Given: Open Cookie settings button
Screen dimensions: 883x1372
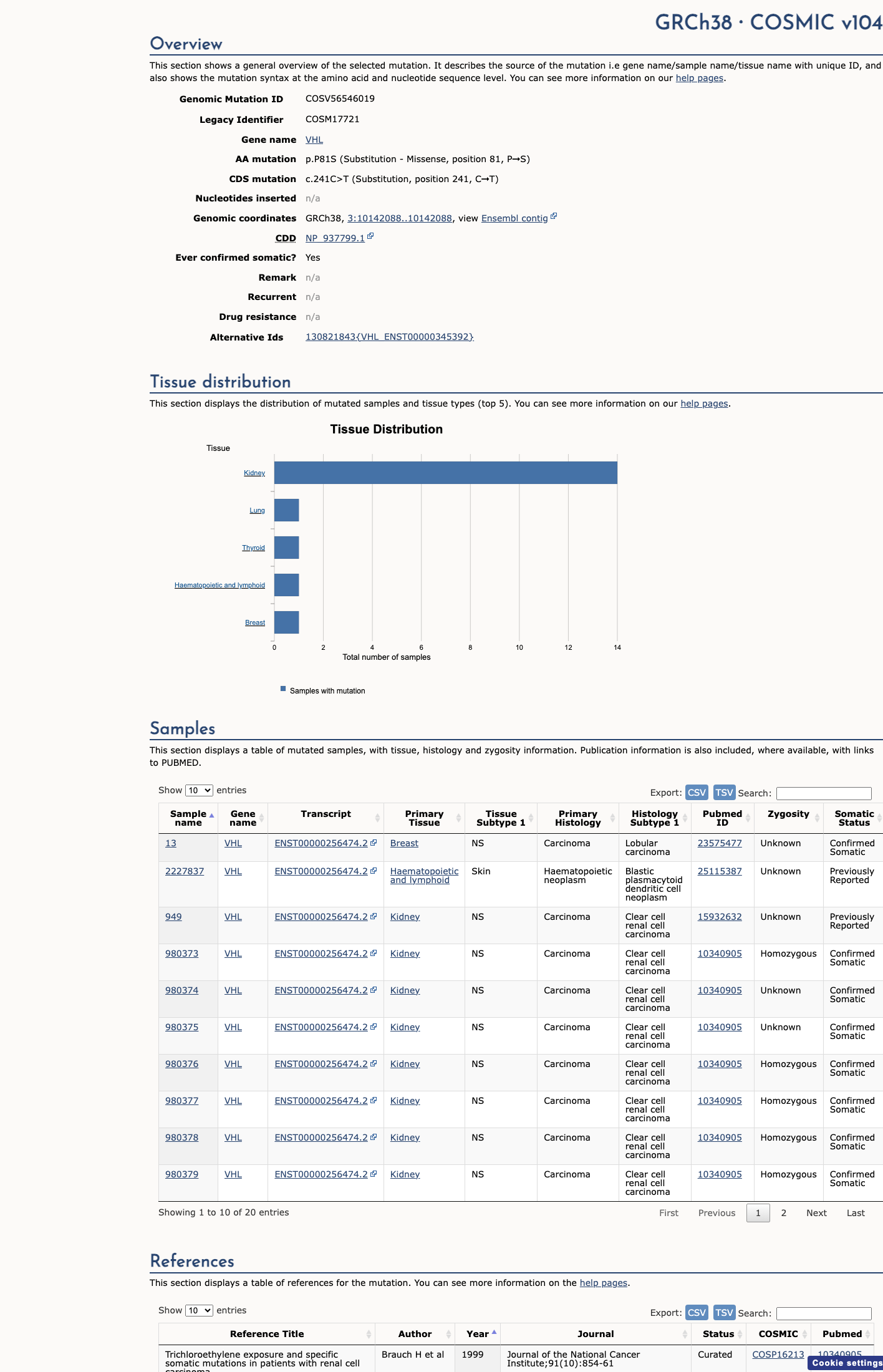Looking at the screenshot, I should point(846,1363).
